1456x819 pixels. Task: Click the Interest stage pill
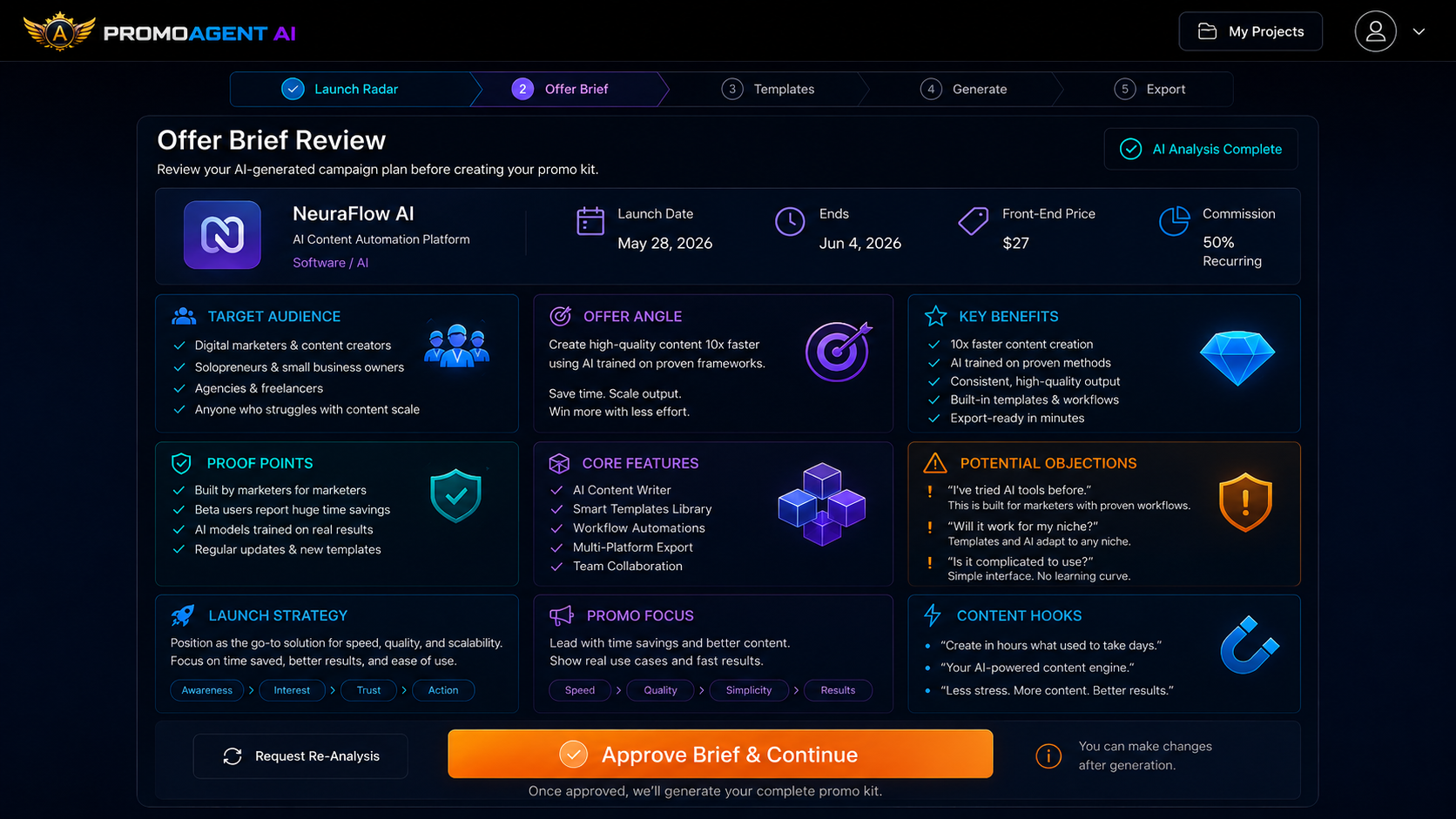click(x=292, y=690)
